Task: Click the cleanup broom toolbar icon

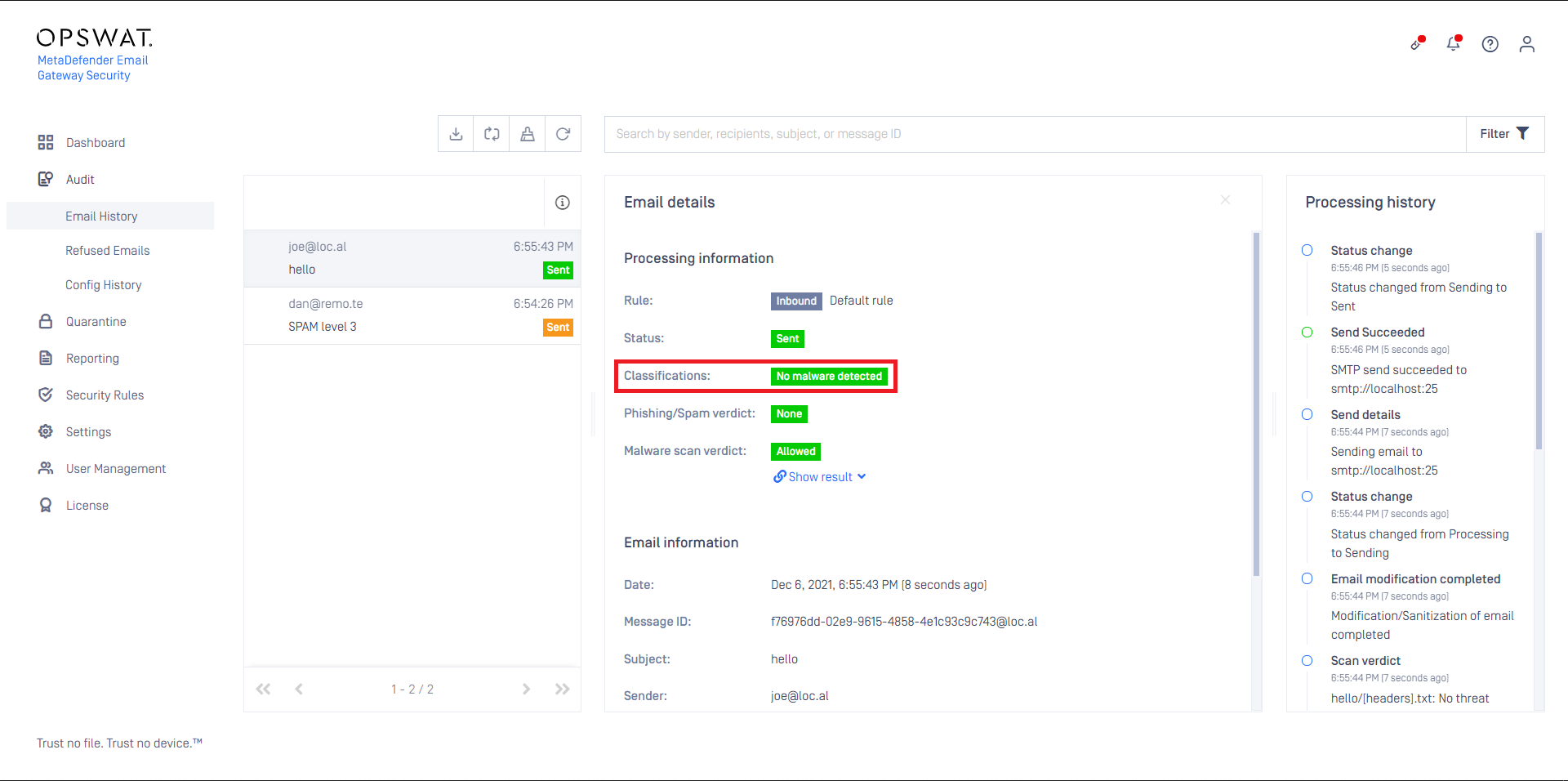Action: [x=528, y=134]
